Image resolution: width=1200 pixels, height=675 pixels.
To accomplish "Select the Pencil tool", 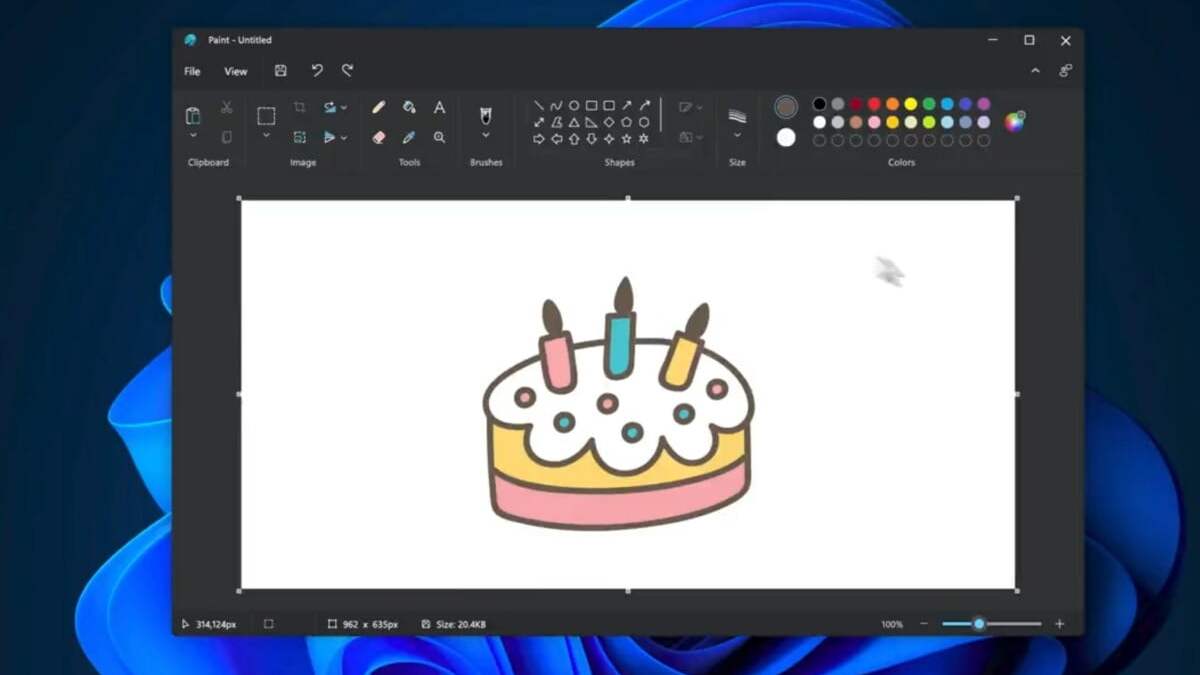I will point(379,107).
